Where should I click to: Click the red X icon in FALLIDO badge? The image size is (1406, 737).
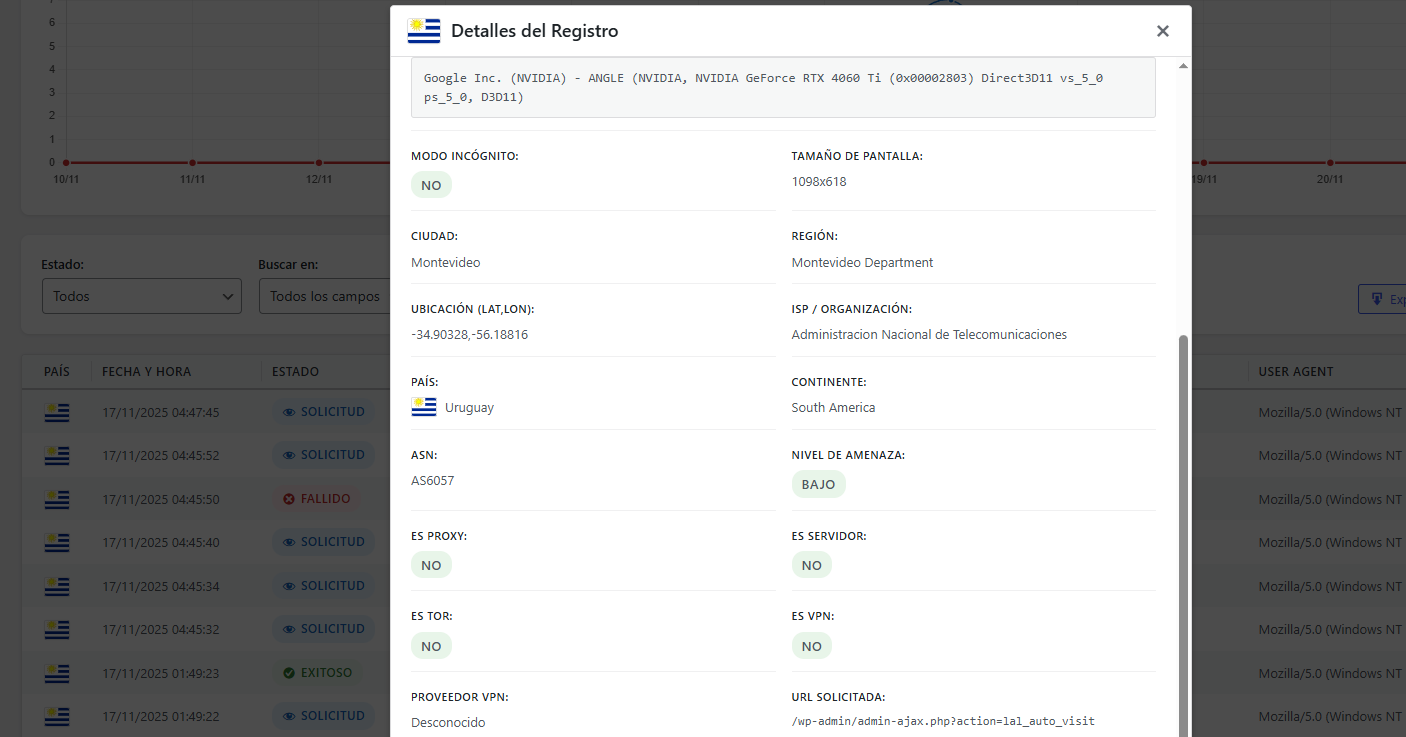click(x=290, y=499)
